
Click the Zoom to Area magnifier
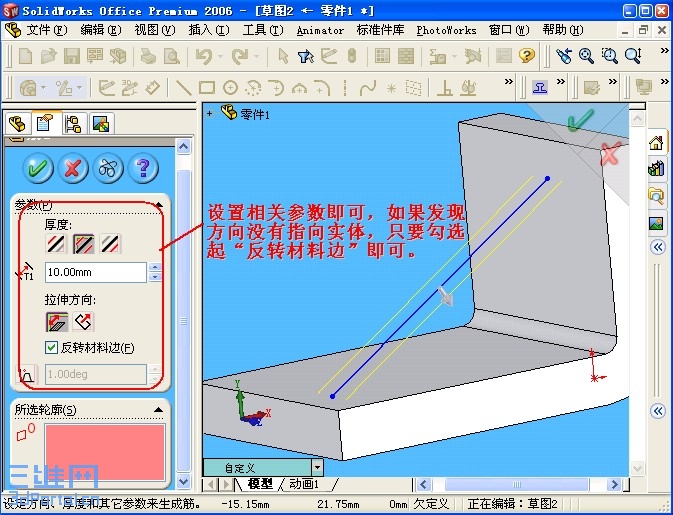click(609, 56)
